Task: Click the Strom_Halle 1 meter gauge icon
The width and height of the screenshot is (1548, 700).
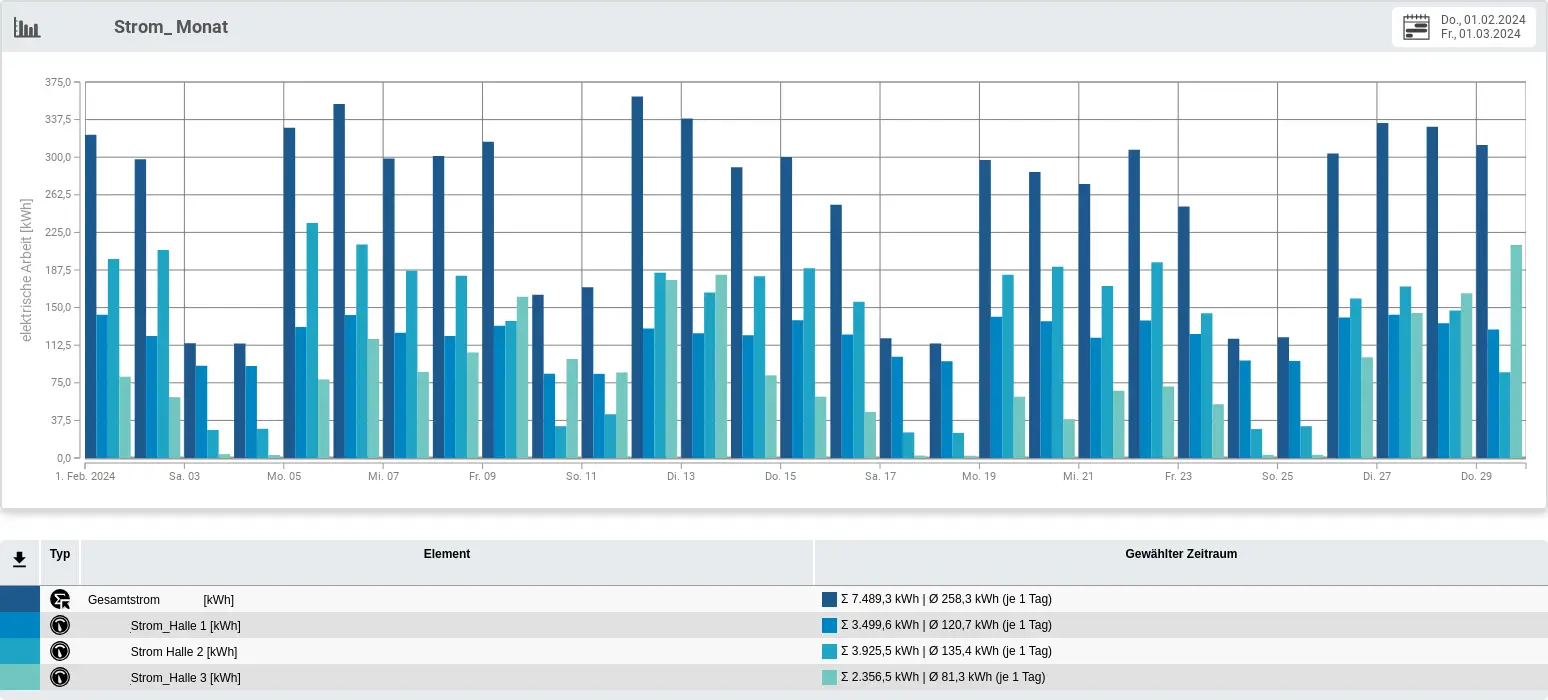Action: click(60, 625)
